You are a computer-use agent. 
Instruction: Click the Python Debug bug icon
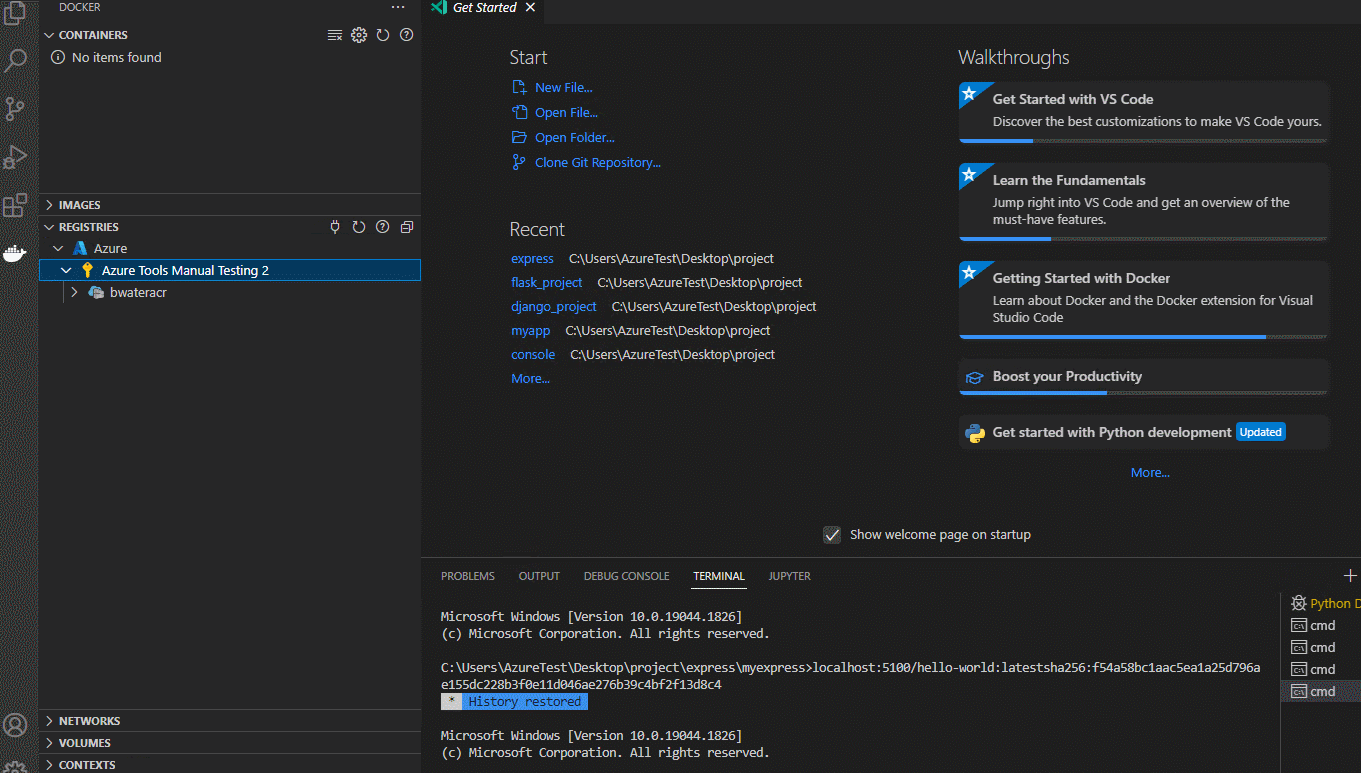point(1299,603)
